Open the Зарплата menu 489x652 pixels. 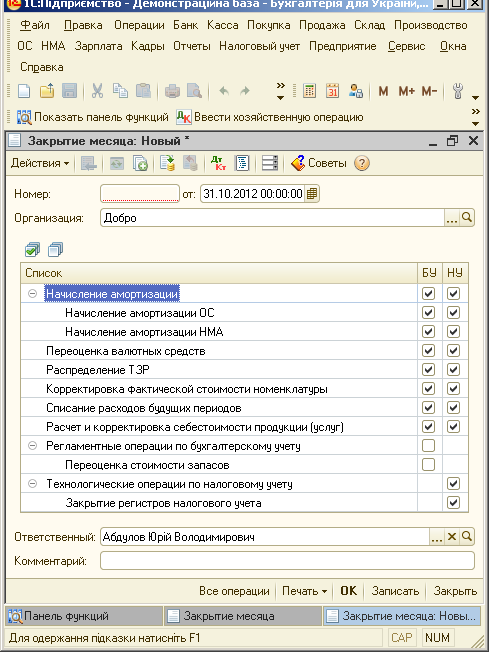pos(99,46)
